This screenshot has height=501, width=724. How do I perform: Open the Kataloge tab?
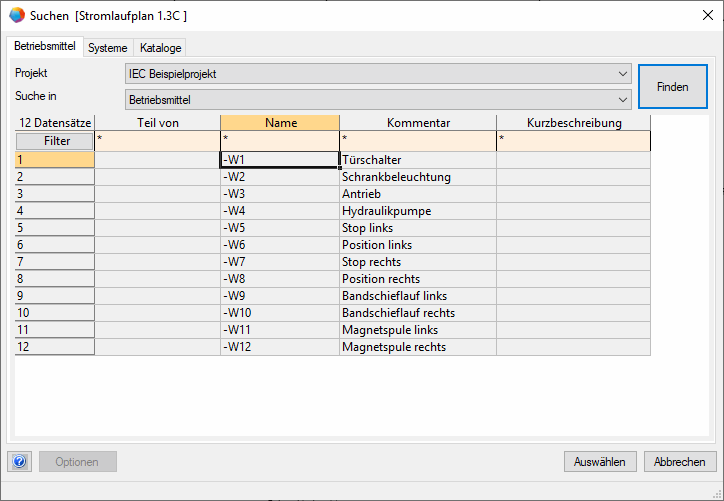(160, 48)
